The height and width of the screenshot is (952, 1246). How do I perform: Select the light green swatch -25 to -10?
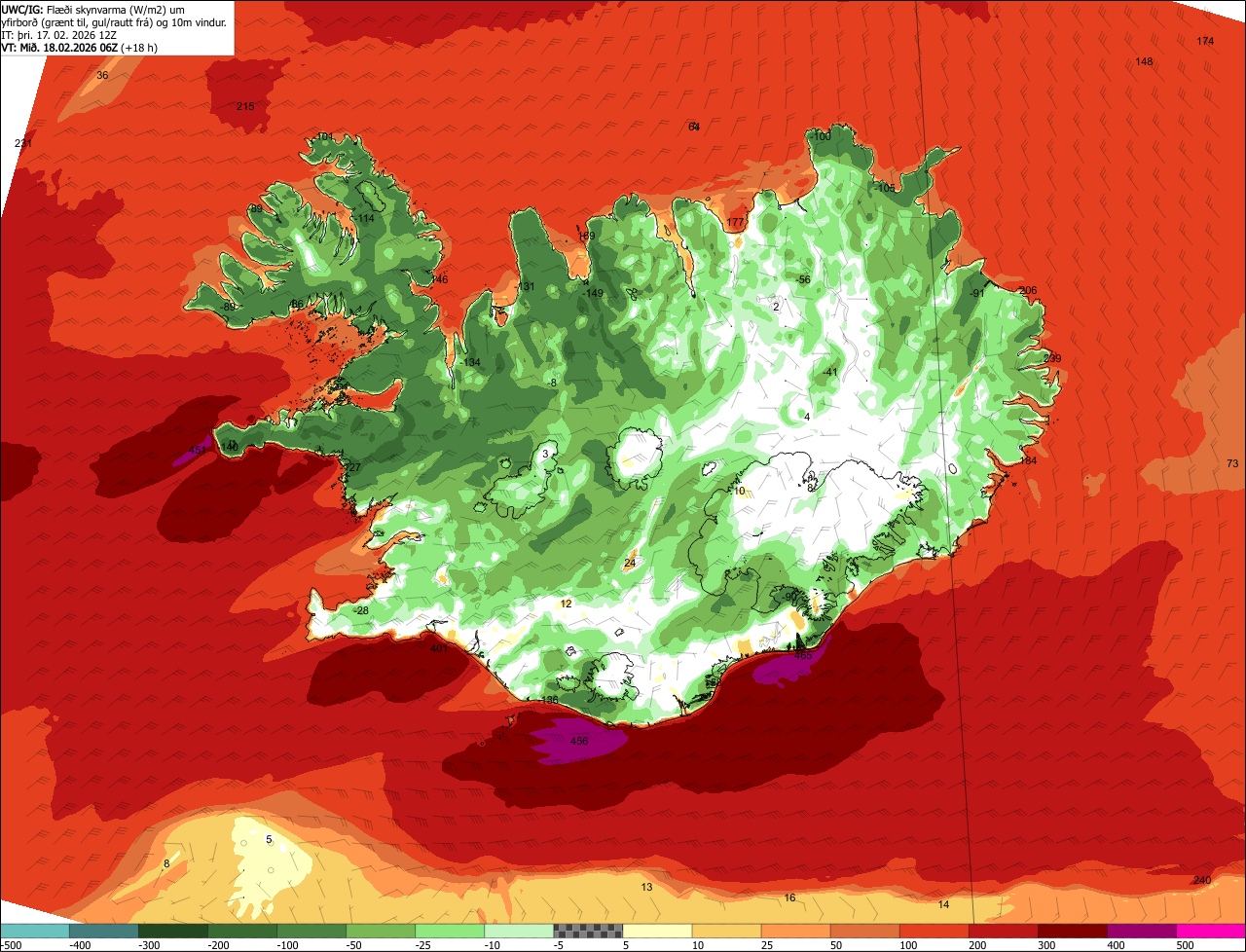point(450,931)
